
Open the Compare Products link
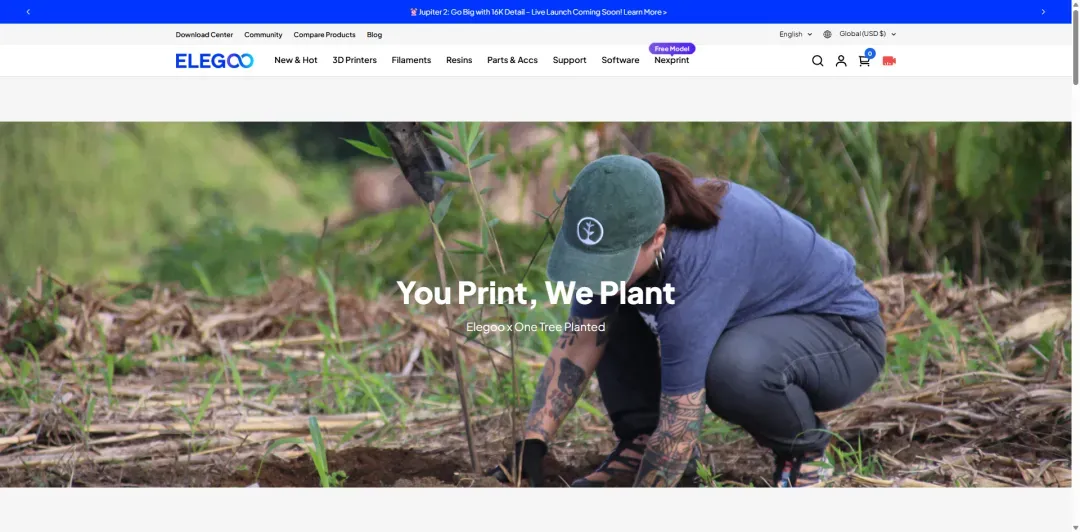[x=324, y=34]
